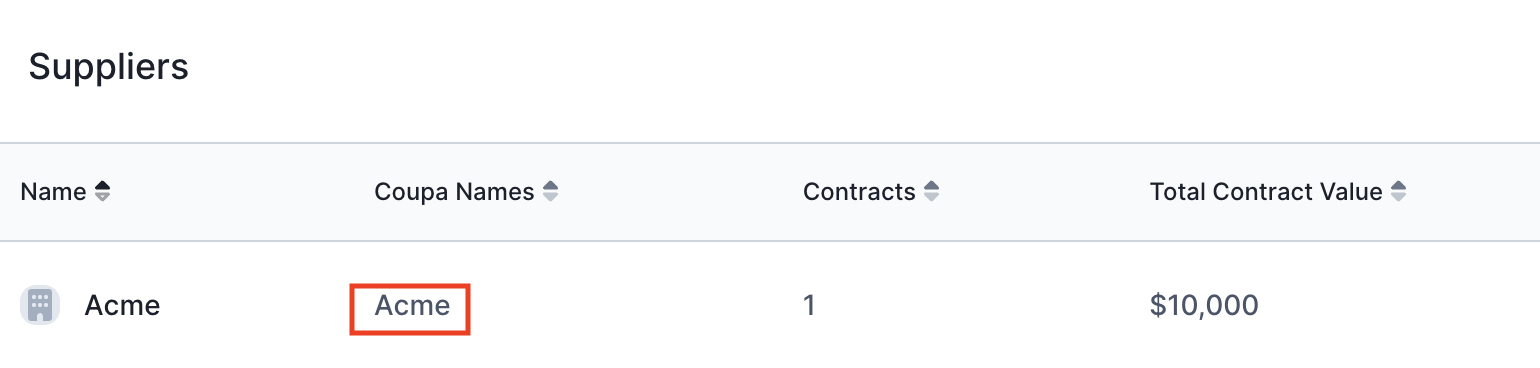Image resolution: width=1540 pixels, height=368 pixels.
Task: Select the red-outlined Acme Coupa name
Action: click(412, 305)
